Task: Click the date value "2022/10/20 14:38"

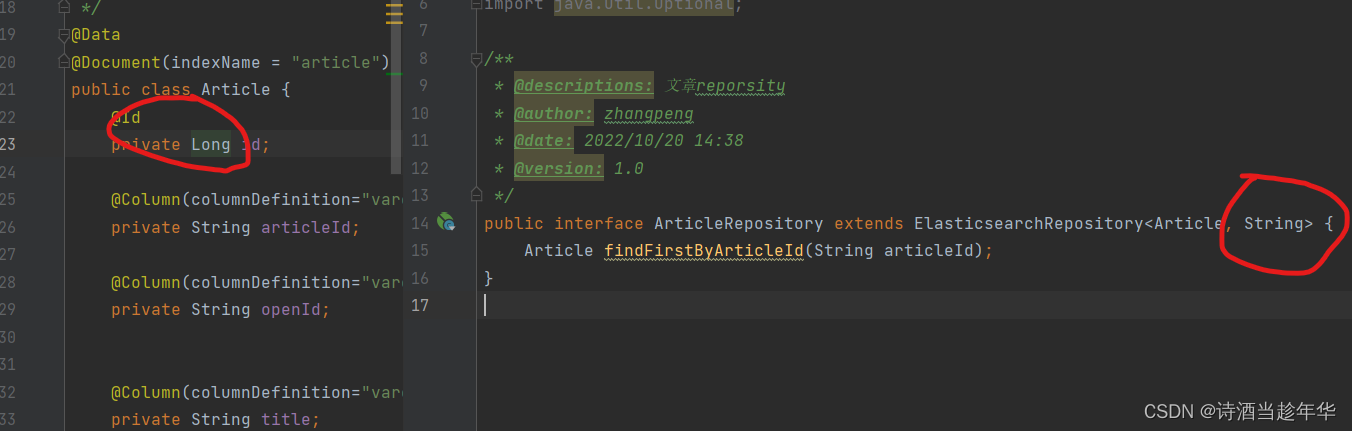Action: click(664, 141)
